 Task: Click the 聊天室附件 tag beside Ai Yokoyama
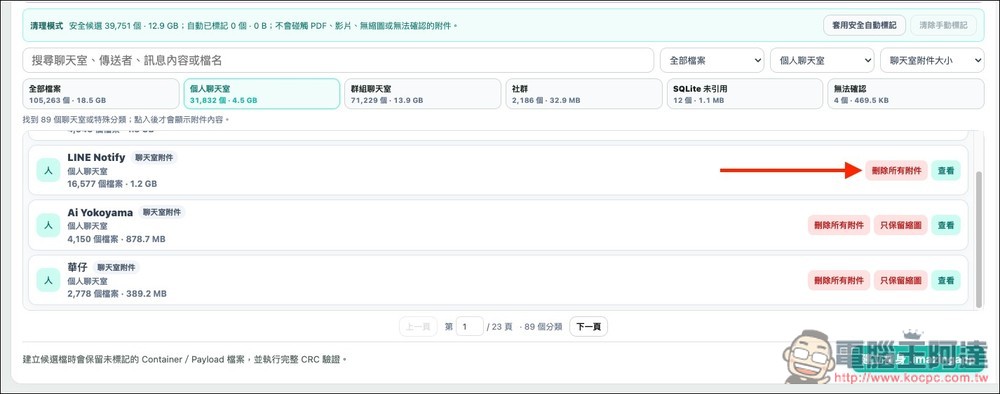pyautogui.click(x=162, y=212)
